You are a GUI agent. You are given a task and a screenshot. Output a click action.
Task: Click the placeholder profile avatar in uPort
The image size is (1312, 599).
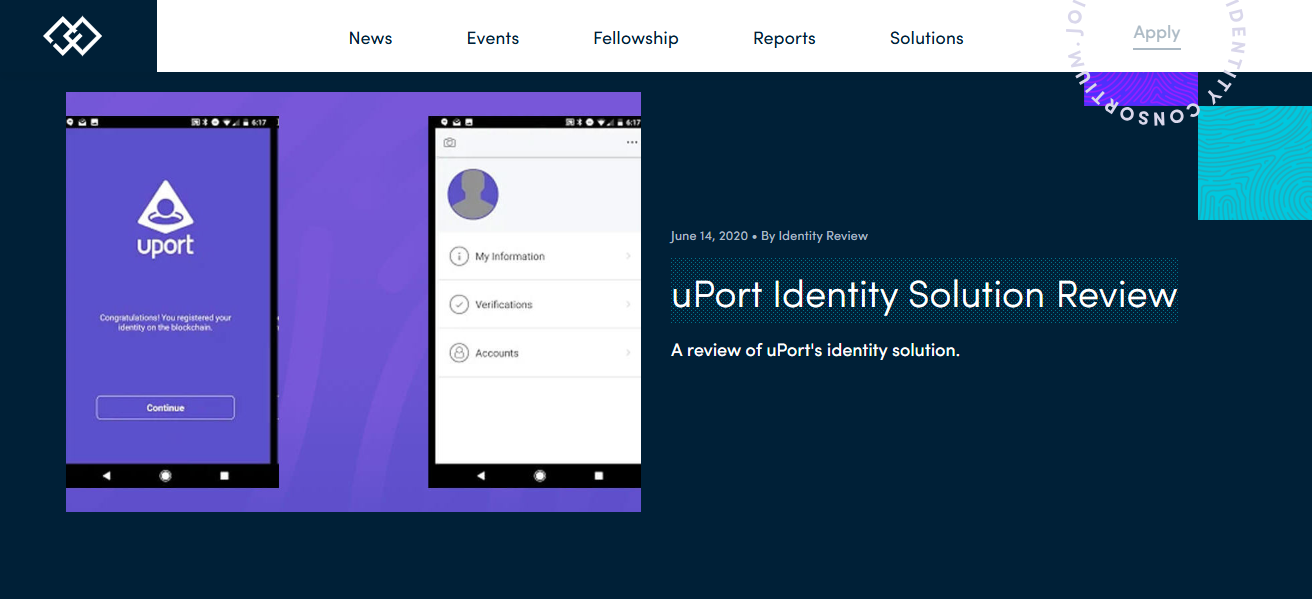(x=473, y=194)
